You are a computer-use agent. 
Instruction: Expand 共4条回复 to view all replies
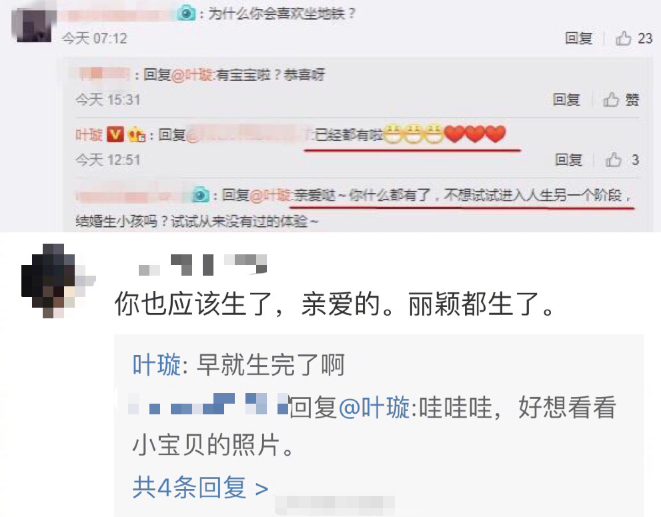(201, 488)
